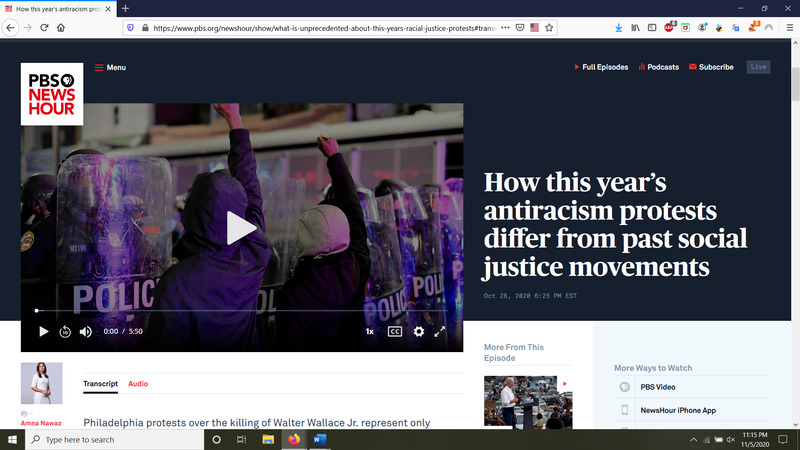Open Firefox page actions three-dots menu
Screen dimensions: 800x450
[x=506, y=27]
